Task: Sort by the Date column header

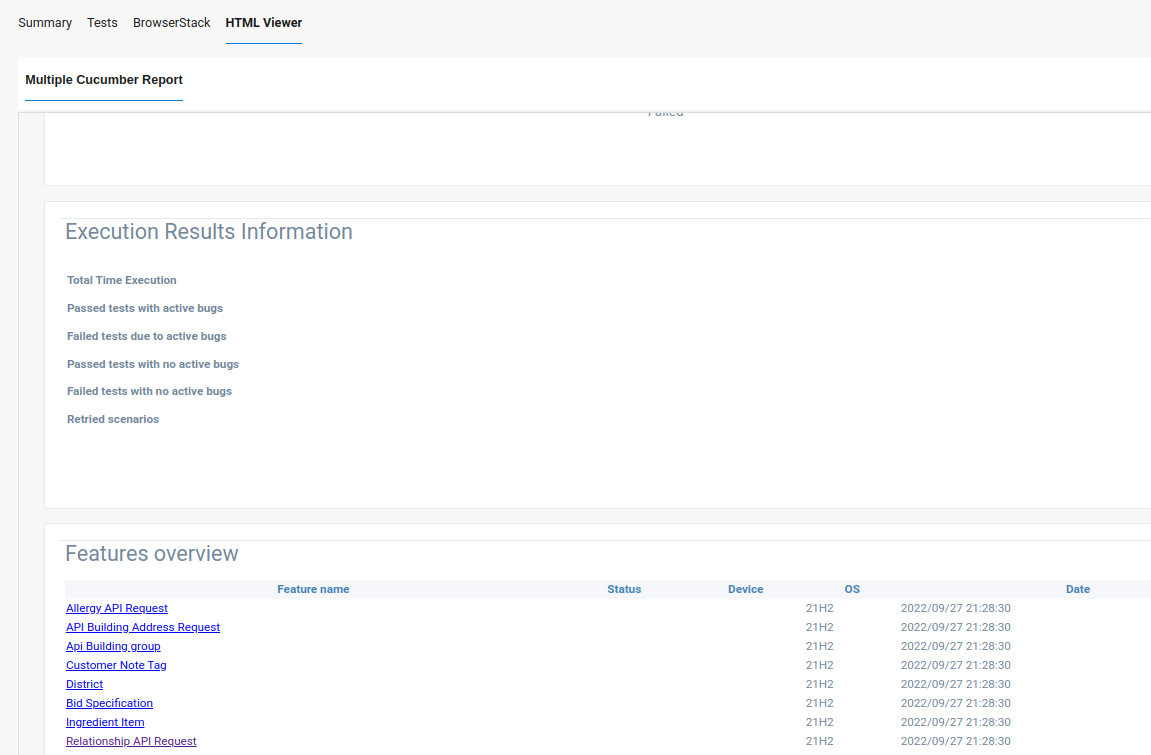Action: tap(1077, 589)
